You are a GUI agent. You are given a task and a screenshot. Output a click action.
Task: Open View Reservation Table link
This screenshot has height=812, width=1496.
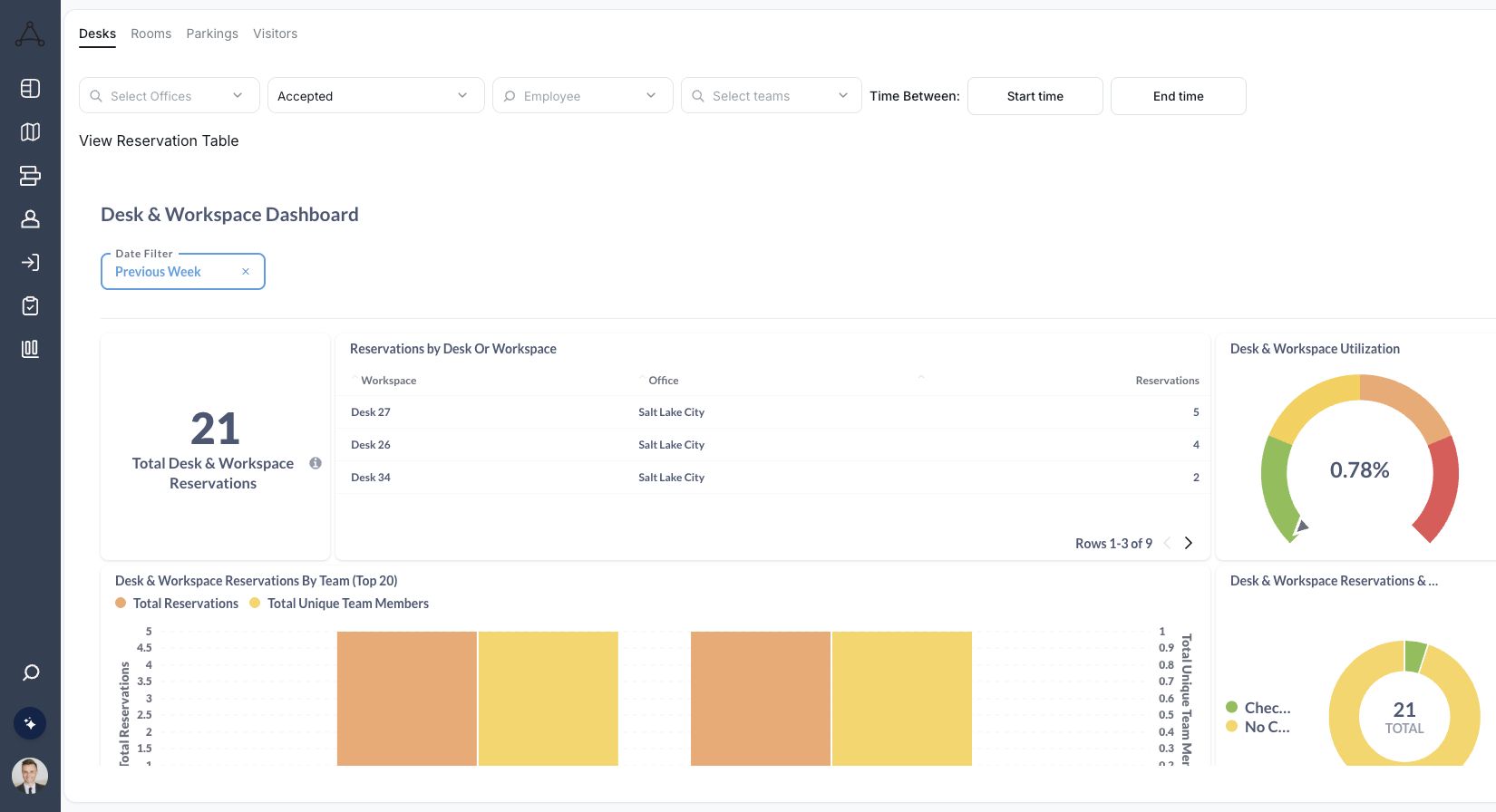coord(159,140)
